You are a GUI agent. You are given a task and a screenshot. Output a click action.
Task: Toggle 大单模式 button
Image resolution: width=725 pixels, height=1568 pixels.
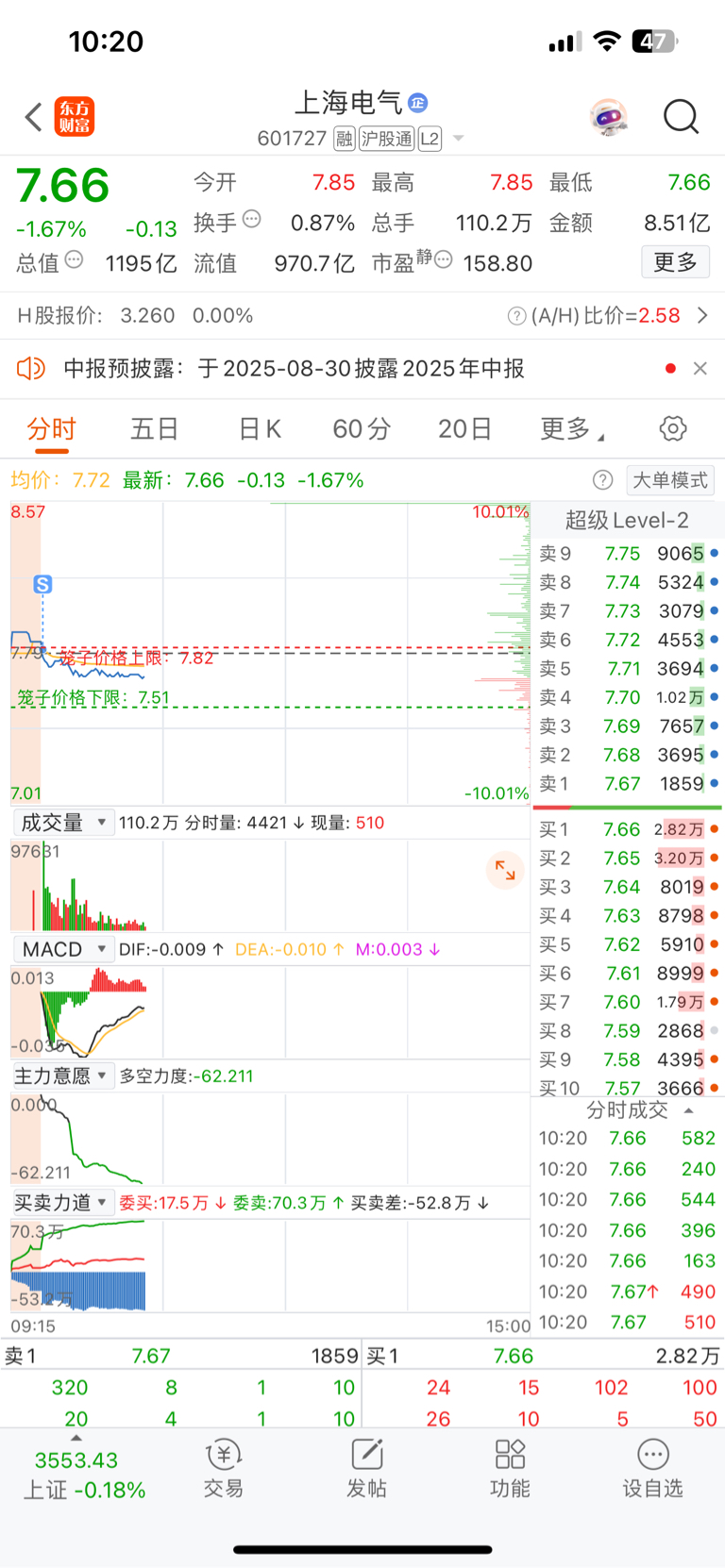pyautogui.click(x=669, y=480)
